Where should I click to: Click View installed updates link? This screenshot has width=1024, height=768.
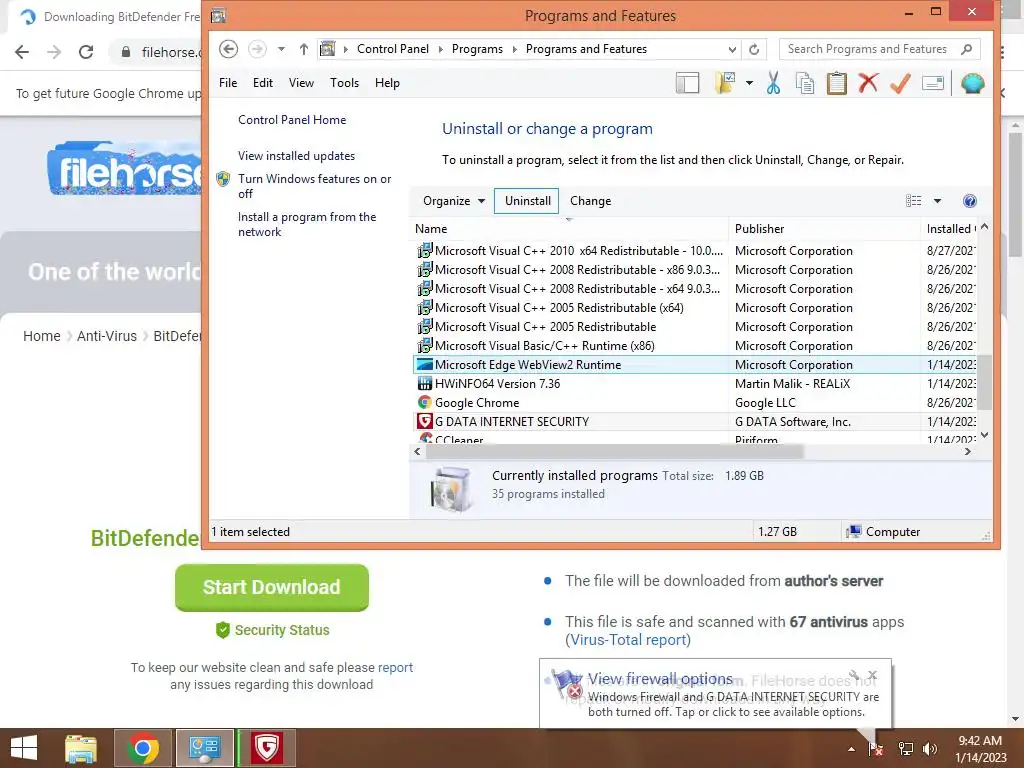click(296, 155)
